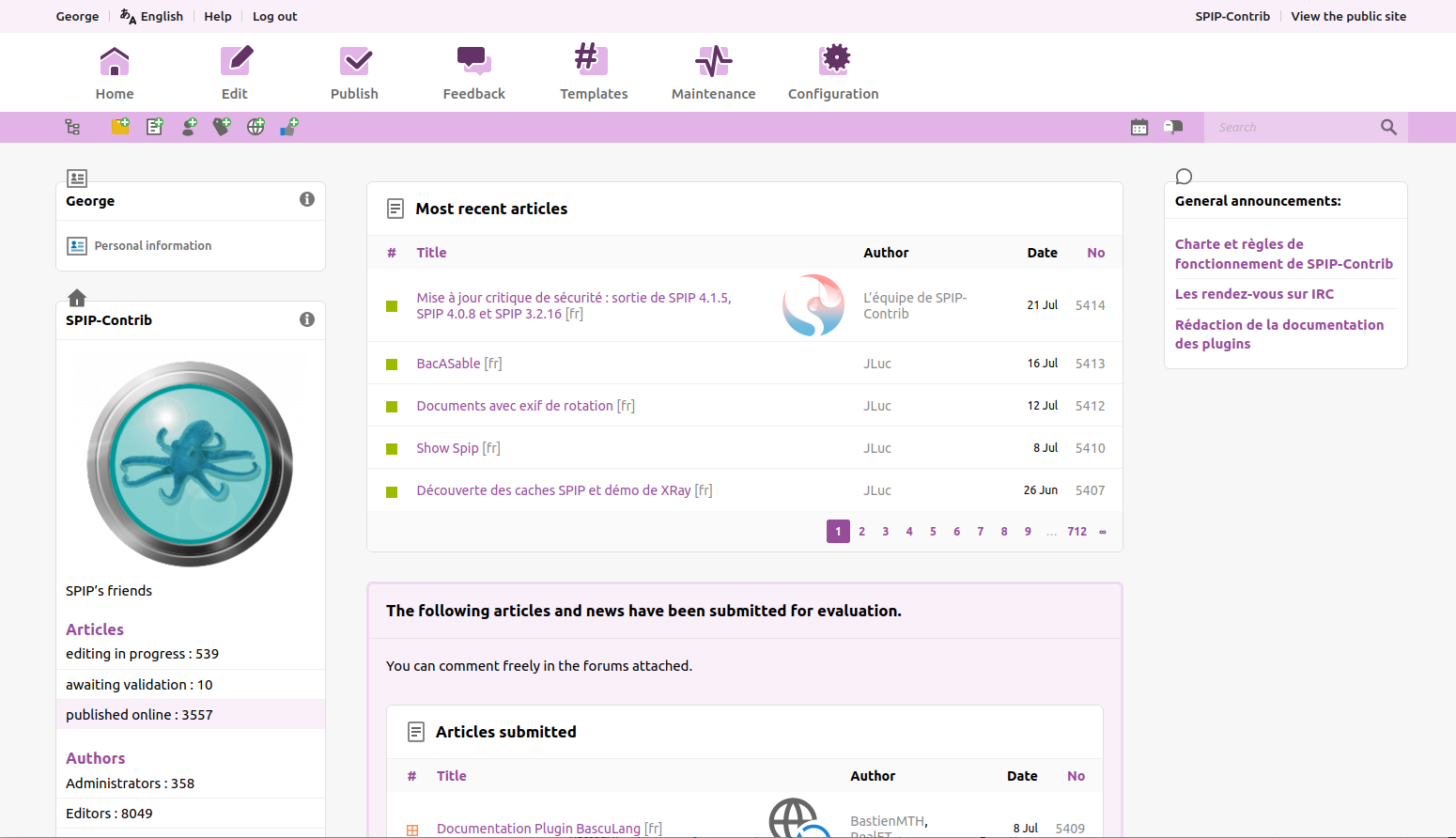
Task: Open the site structure tree icon
Action: pyautogui.click(x=72, y=127)
